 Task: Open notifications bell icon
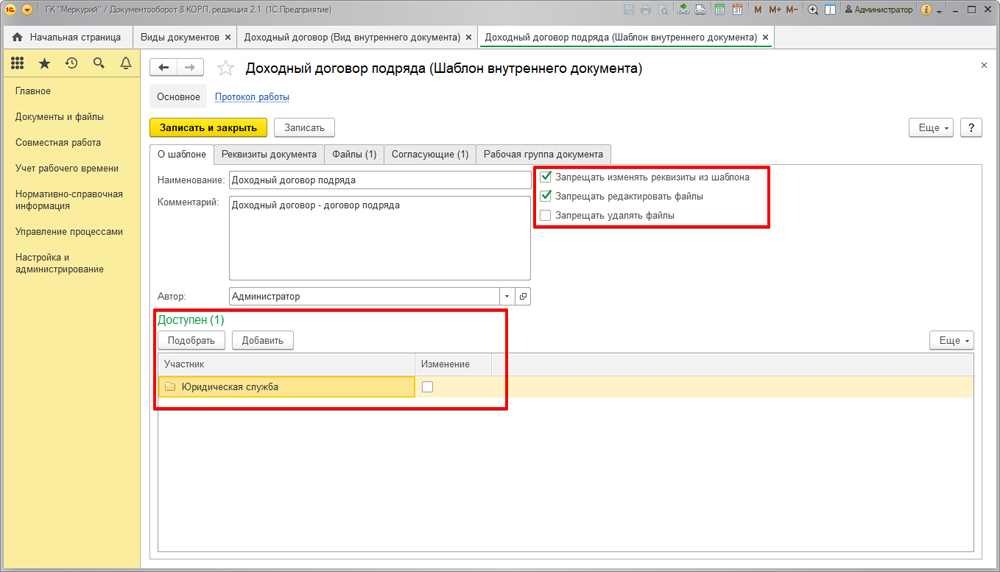125,63
